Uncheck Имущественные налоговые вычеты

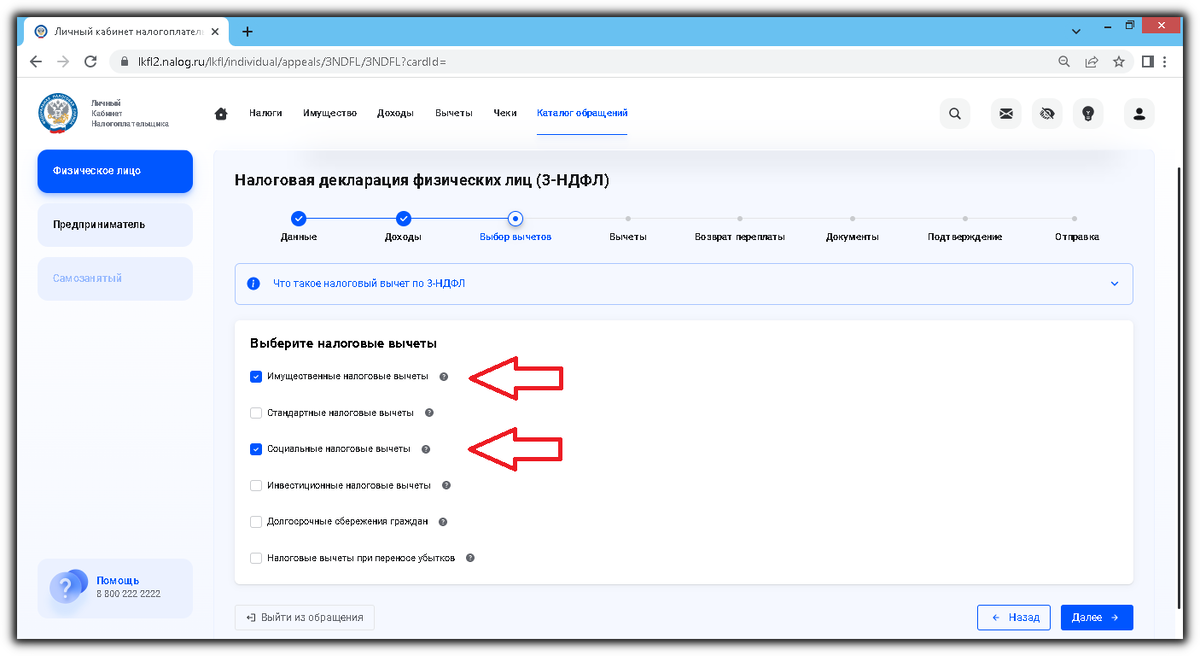pos(256,376)
